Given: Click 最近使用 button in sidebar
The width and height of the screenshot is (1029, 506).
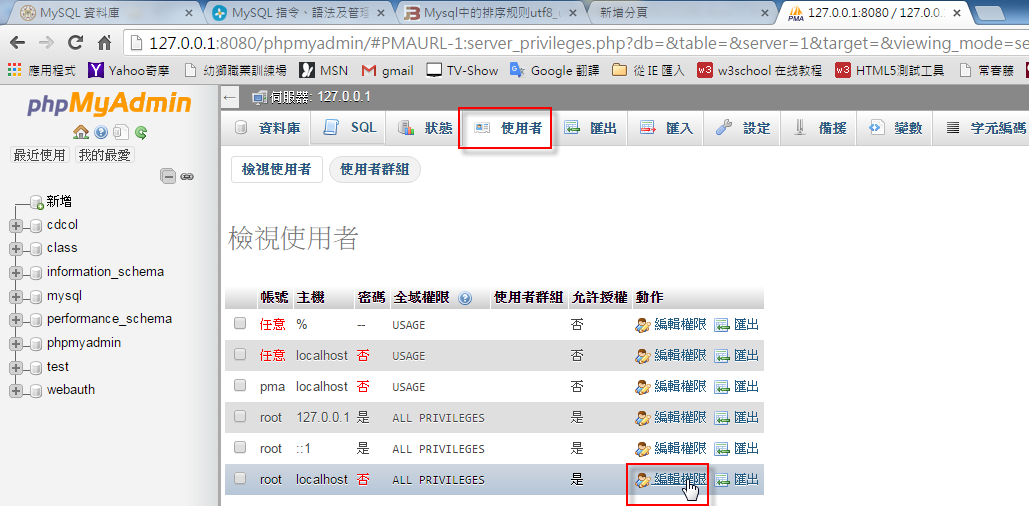Looking at the screenshot, I should point(40,156).
